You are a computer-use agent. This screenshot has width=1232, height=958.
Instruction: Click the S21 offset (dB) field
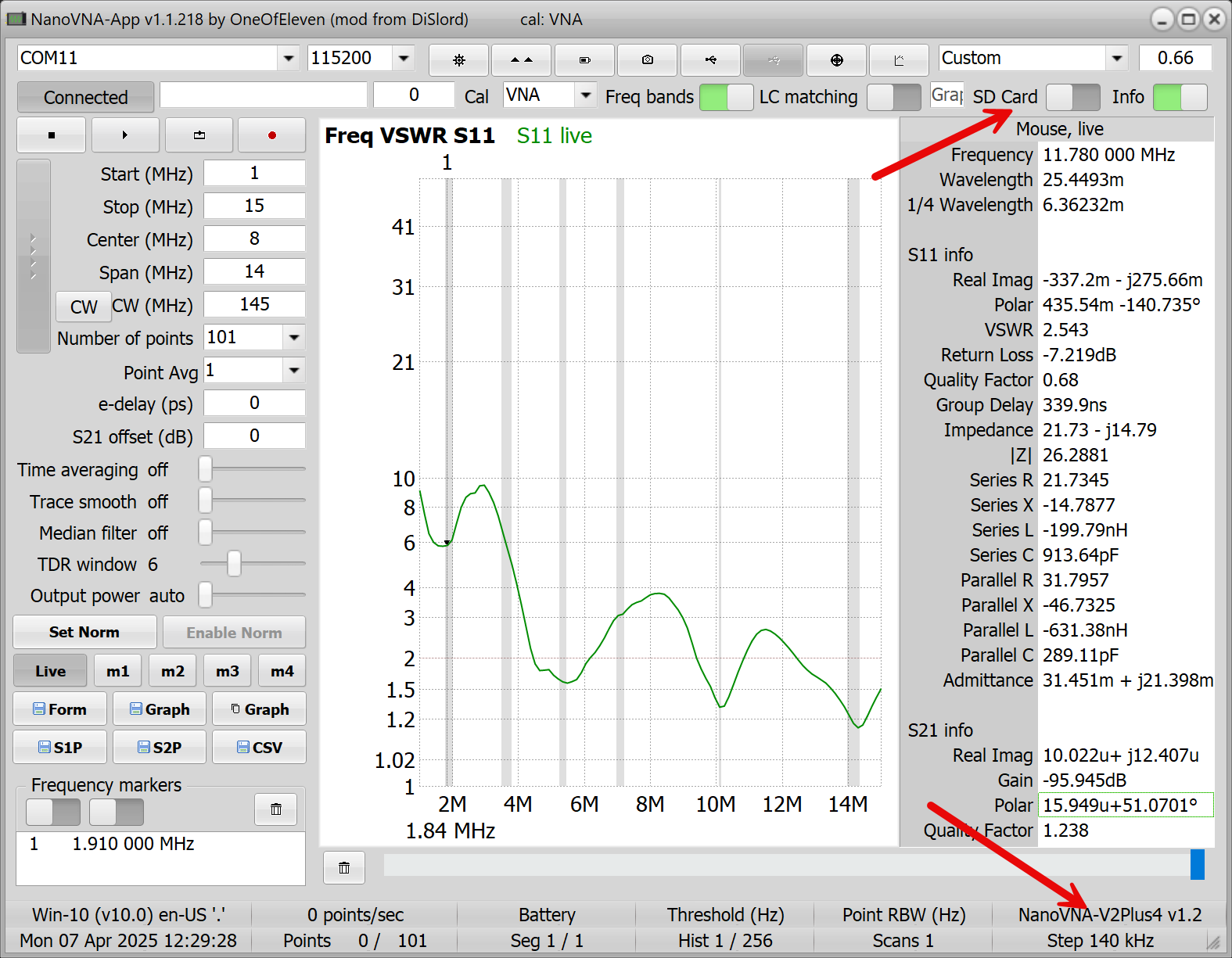tap(254, 436)
